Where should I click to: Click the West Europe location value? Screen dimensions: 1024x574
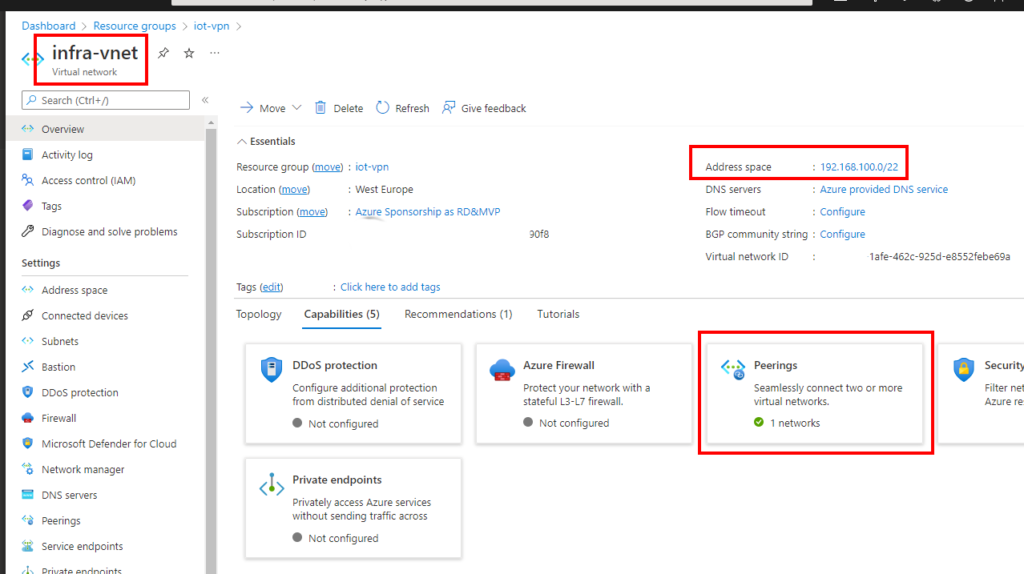[384, 189]
